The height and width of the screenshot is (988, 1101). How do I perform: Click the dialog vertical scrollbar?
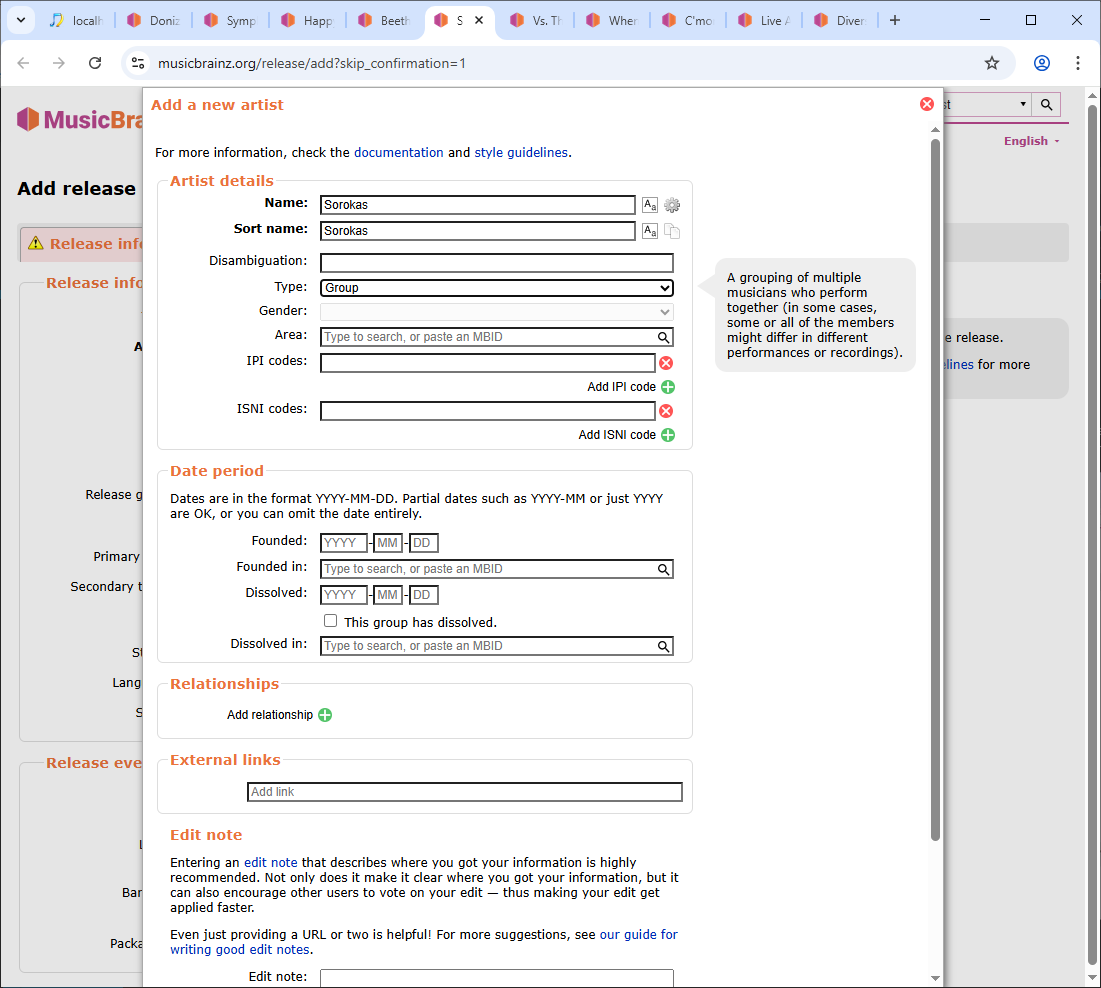(935, 489)
